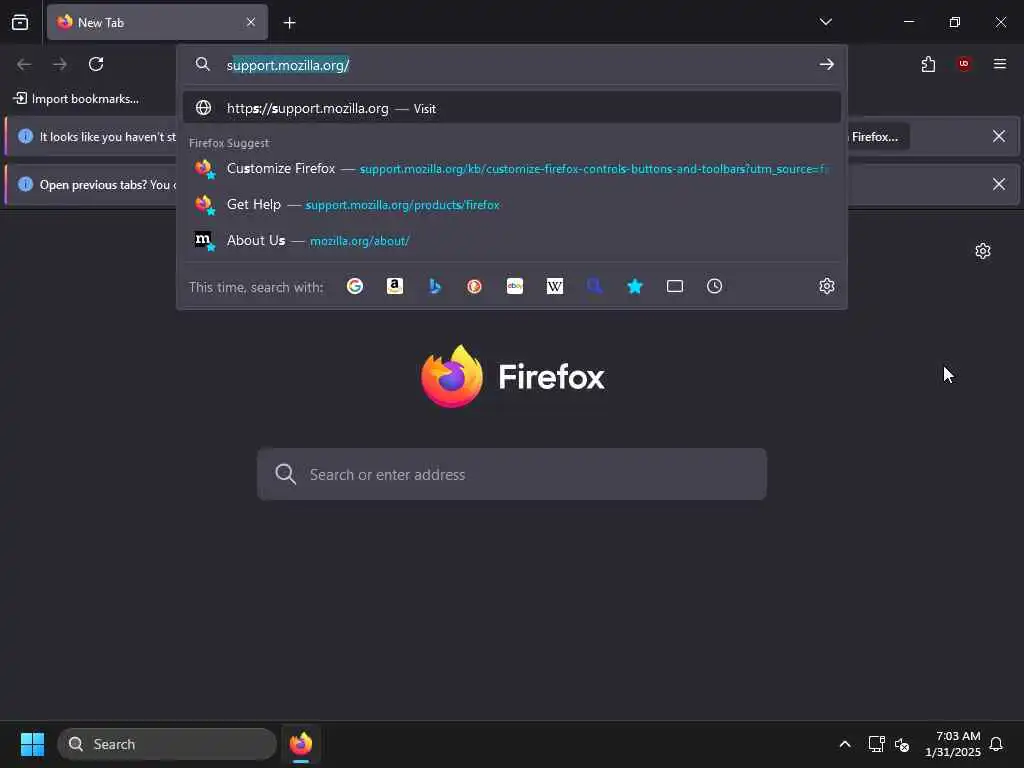Dismiss the 'It looks like you haven't' notification
The height and width of the screenshot is (768, 1024).
coord(999,136)
